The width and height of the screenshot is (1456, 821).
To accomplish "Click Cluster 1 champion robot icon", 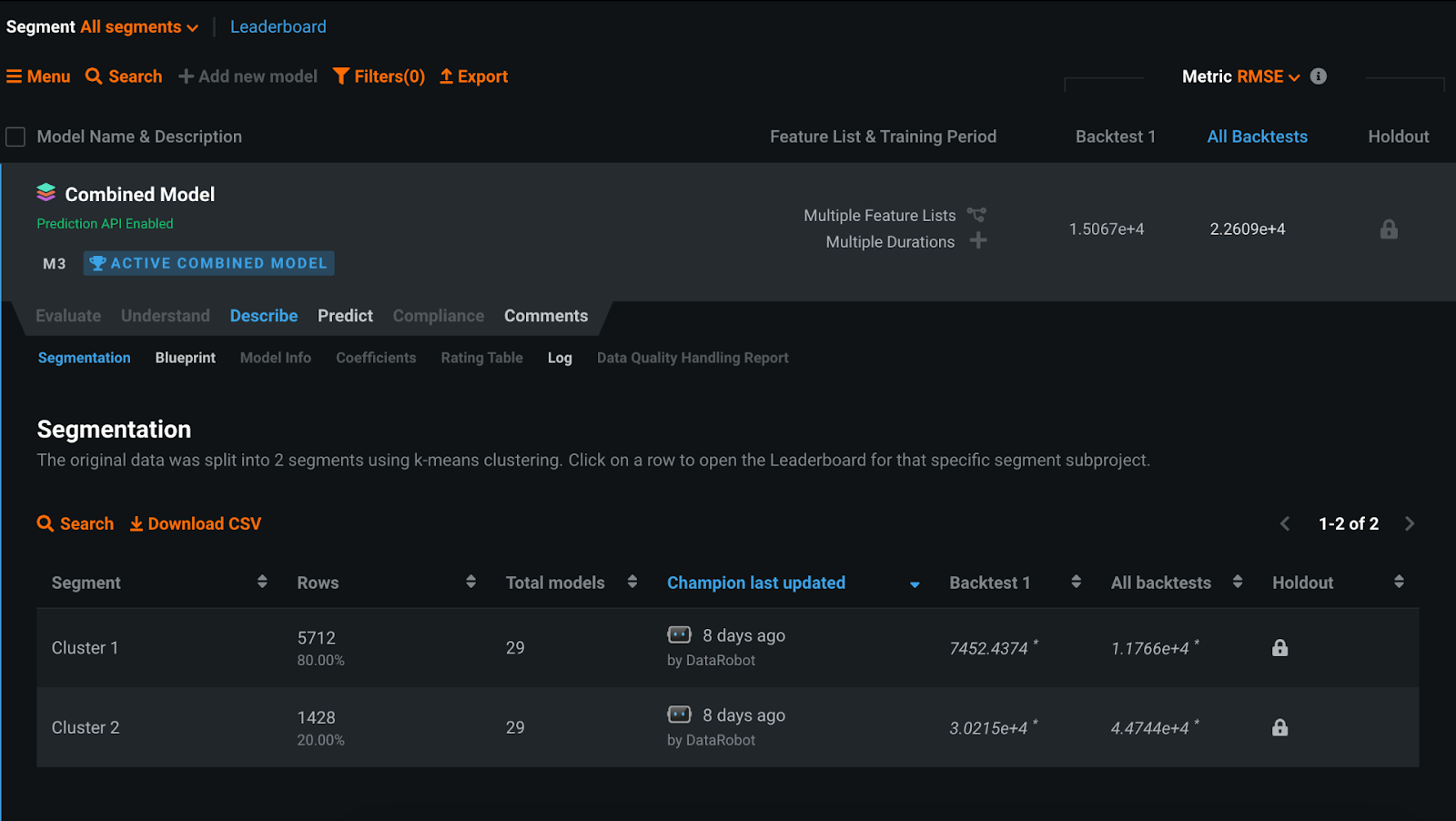I will [680, 634].
